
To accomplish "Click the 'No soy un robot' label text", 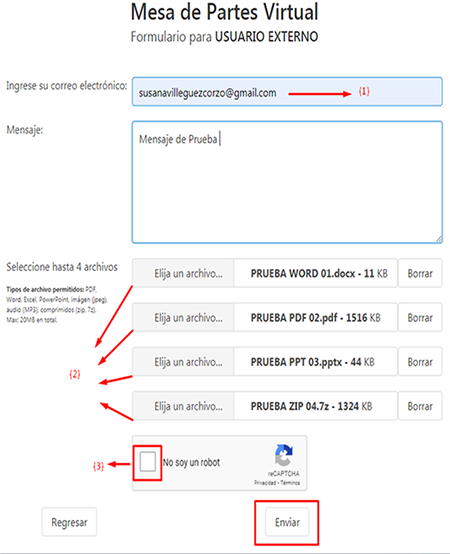I will pos(191,462).
